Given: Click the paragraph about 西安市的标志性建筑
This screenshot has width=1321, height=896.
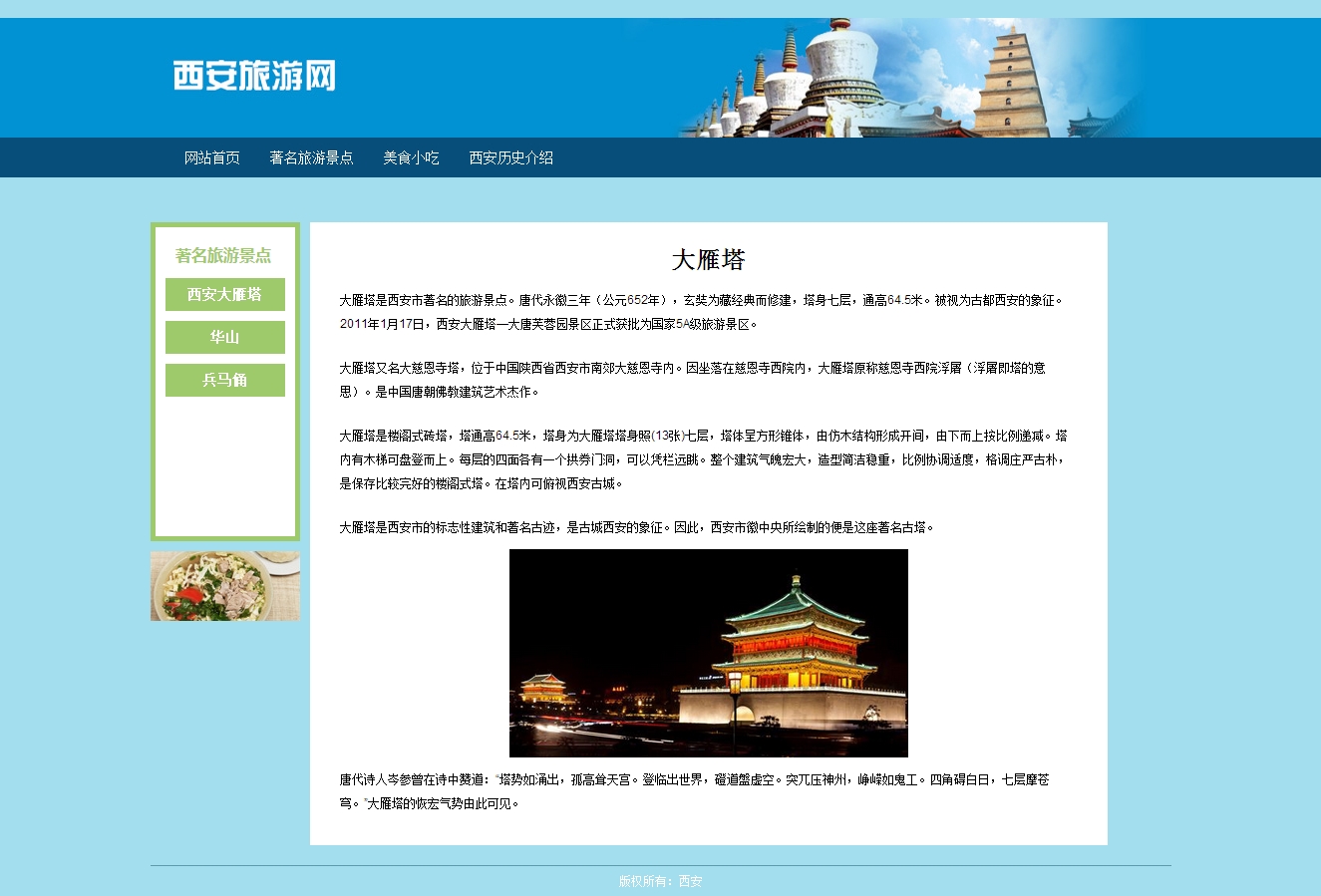Looking at the screenshot, I should point(636,527).
